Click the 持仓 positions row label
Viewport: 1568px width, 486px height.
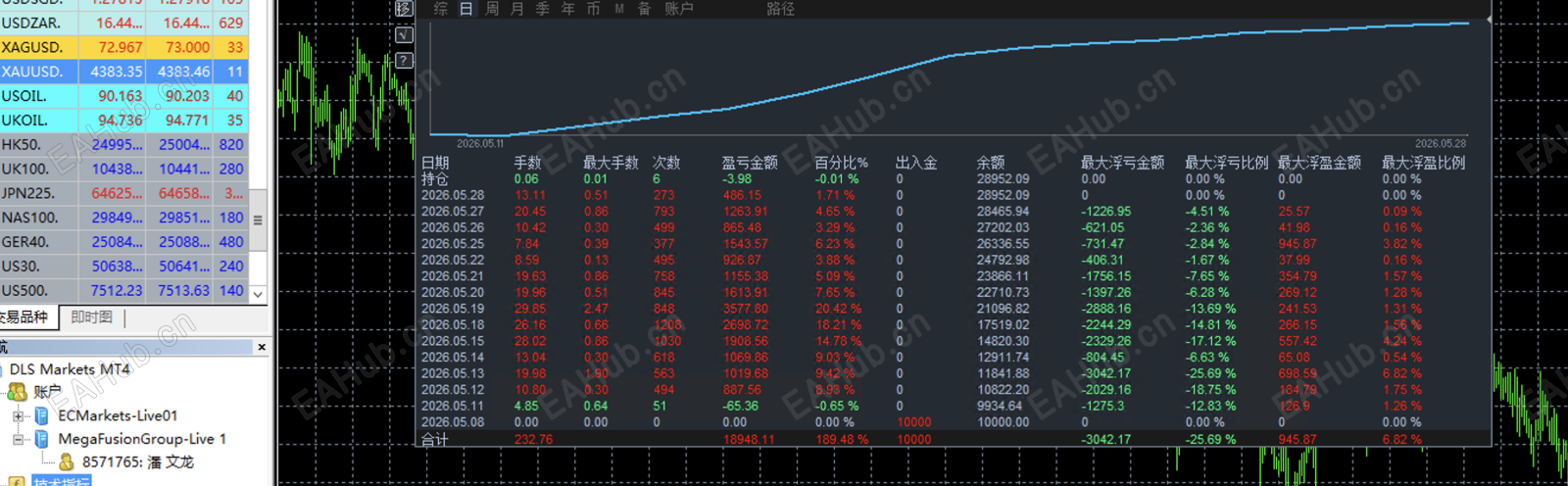tap(435, 179)
